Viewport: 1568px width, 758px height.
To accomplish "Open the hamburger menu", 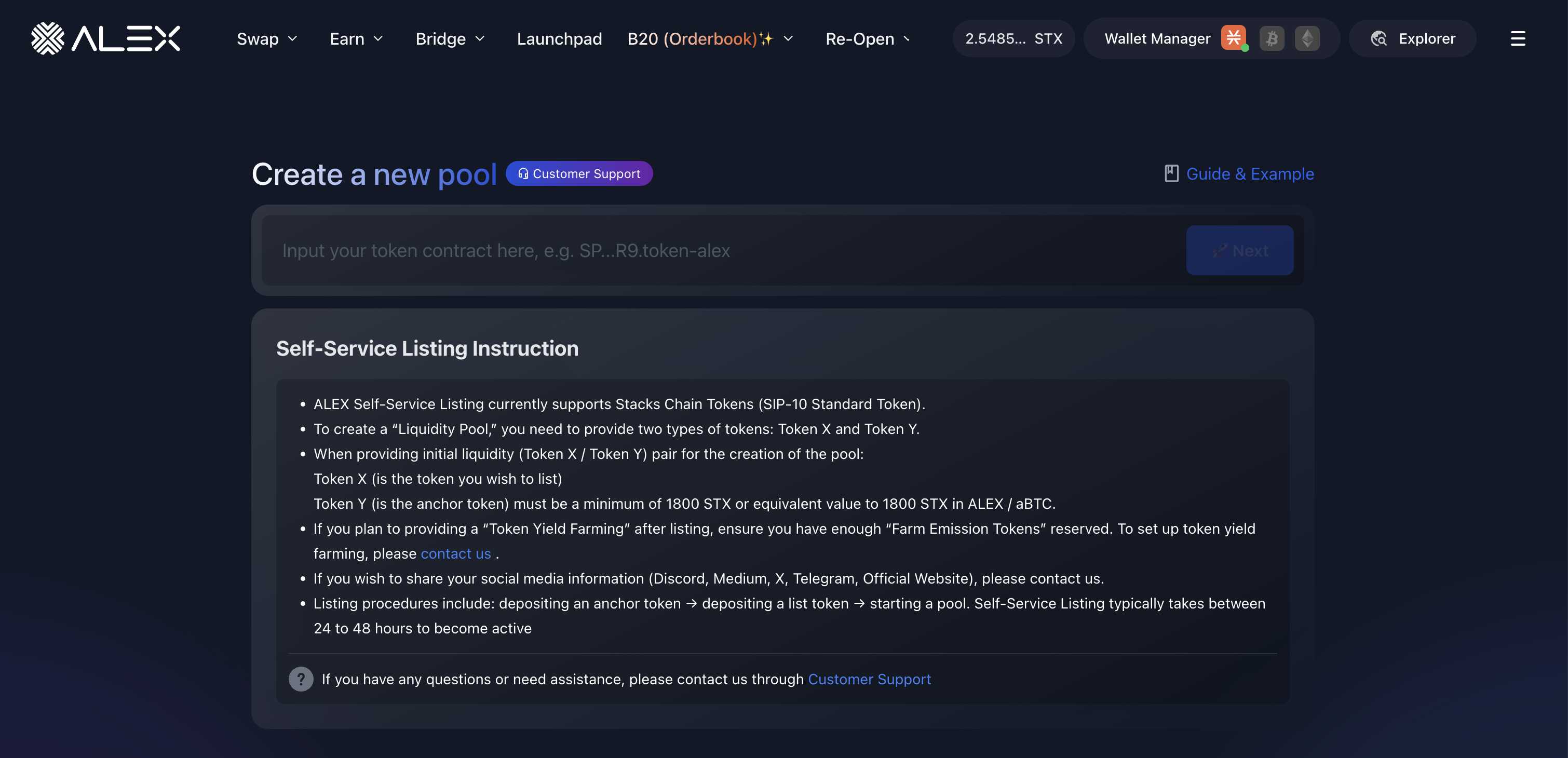I will [x=1518, y=38].
